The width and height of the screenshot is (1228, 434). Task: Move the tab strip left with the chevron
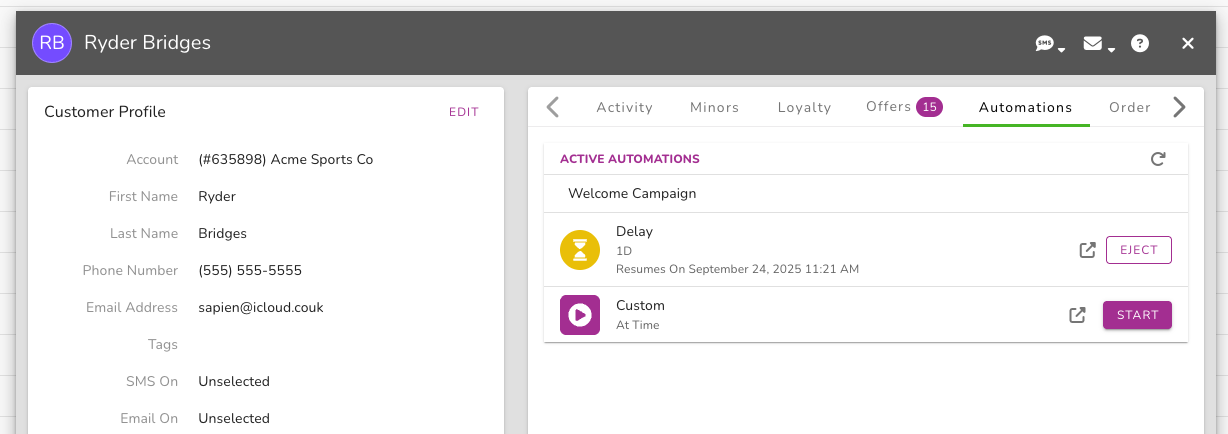(553, 107)
